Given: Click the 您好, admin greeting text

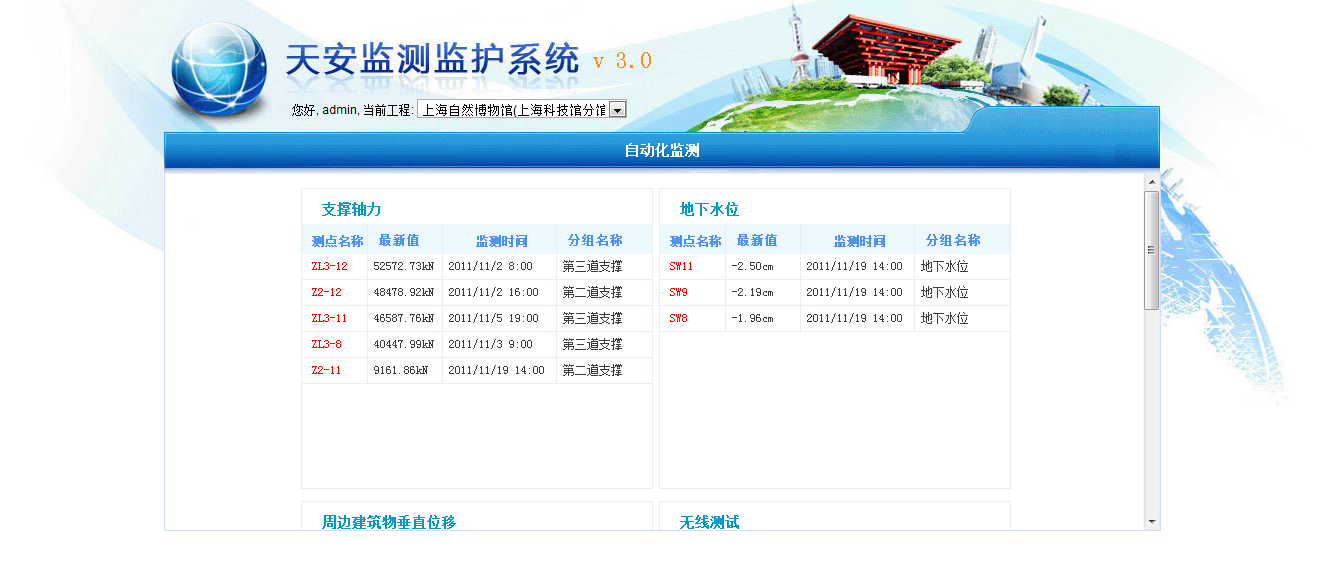Looking at the screenshot, I should point(324,110).
